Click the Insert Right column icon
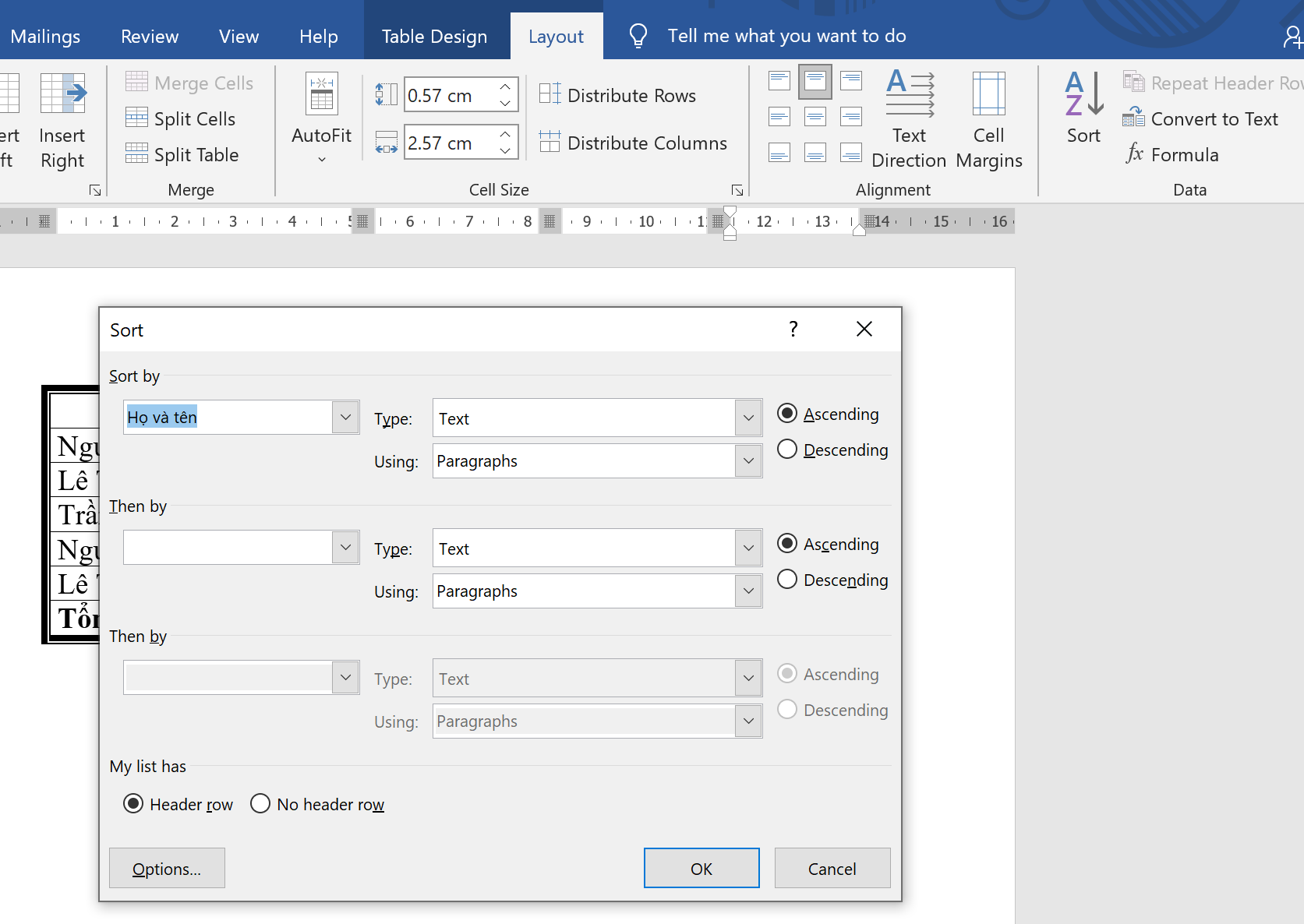This screenshot has height=924, width=1304. [63, 93]
